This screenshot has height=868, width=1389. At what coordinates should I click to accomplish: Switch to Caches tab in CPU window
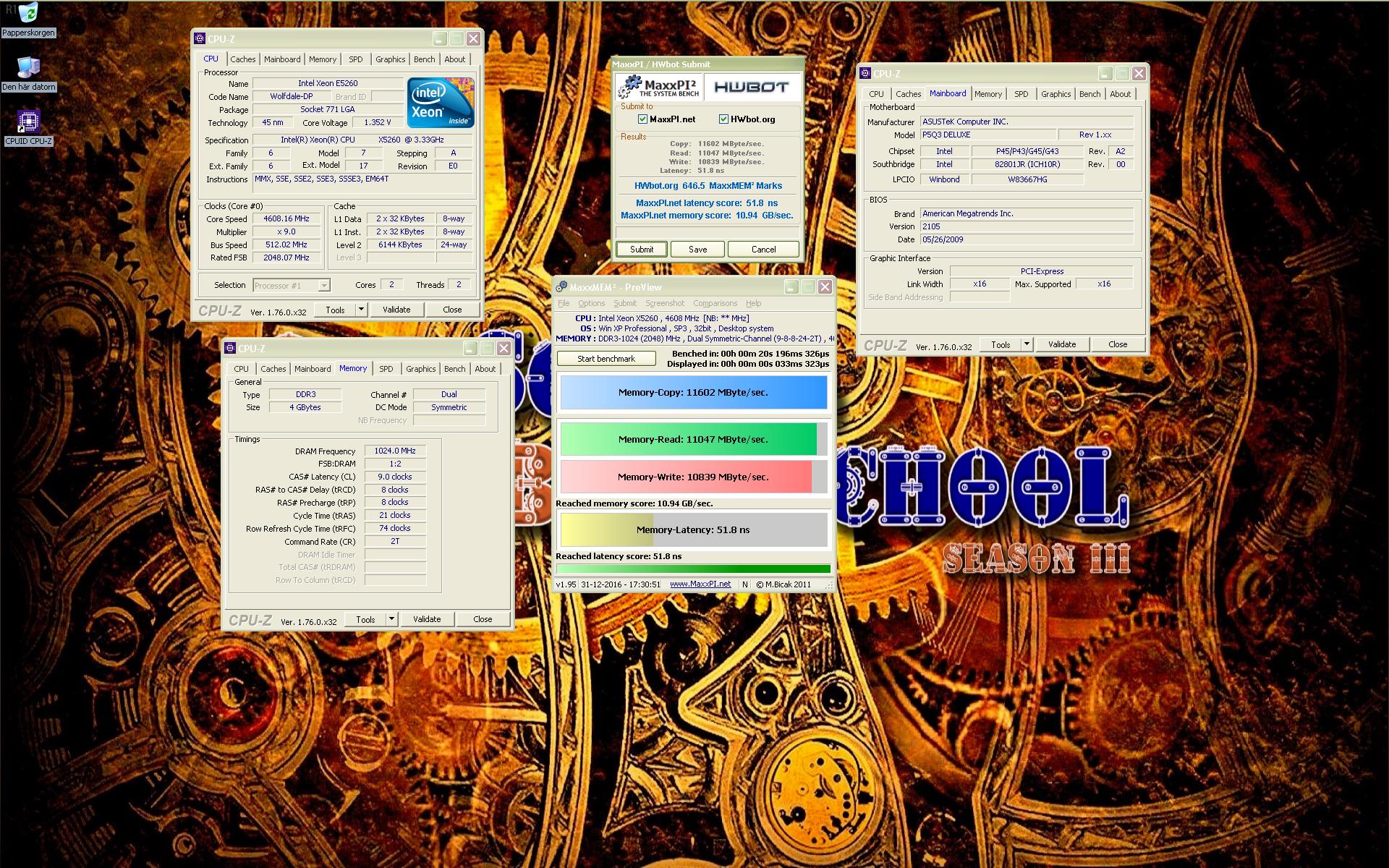(243, 59)
